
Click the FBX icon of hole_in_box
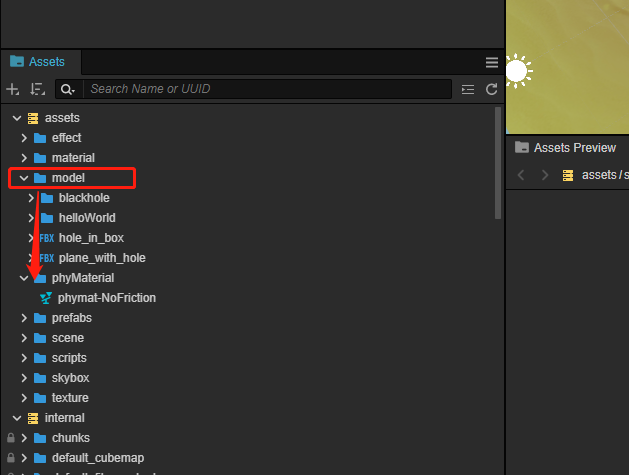click(47, 238)
